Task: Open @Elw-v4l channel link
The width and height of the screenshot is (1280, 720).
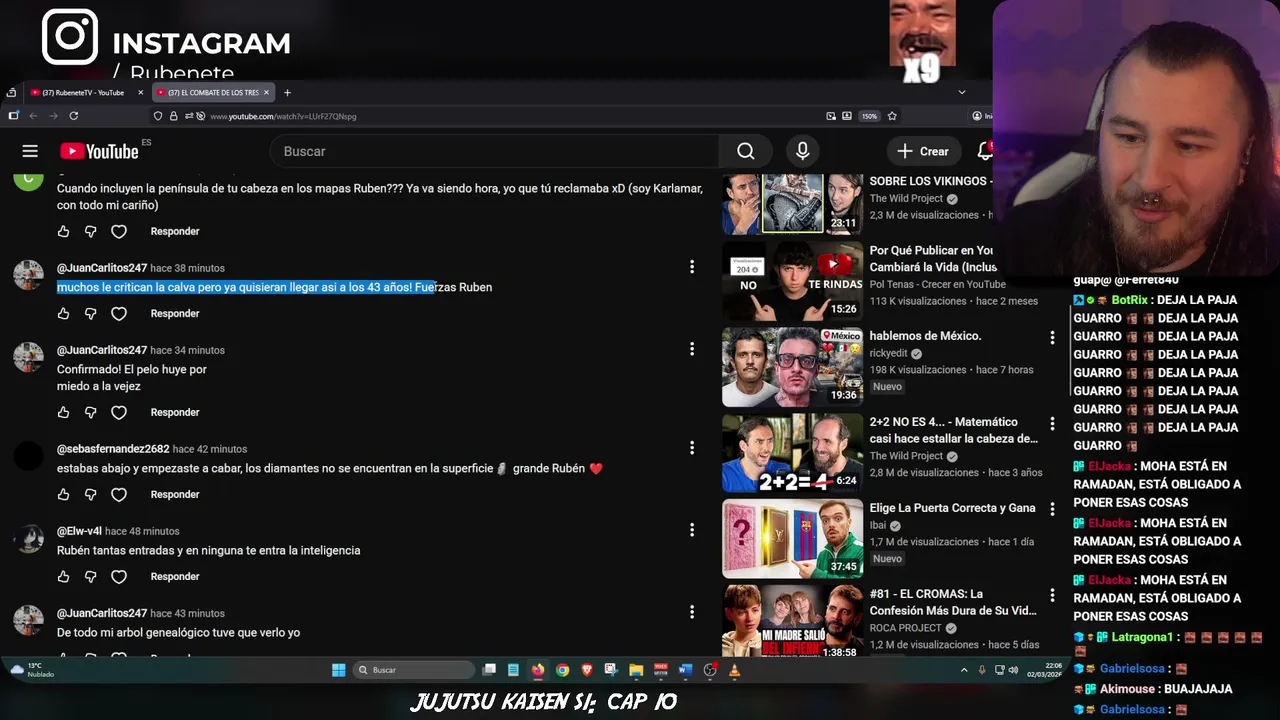Action: [x=79, y=531]
